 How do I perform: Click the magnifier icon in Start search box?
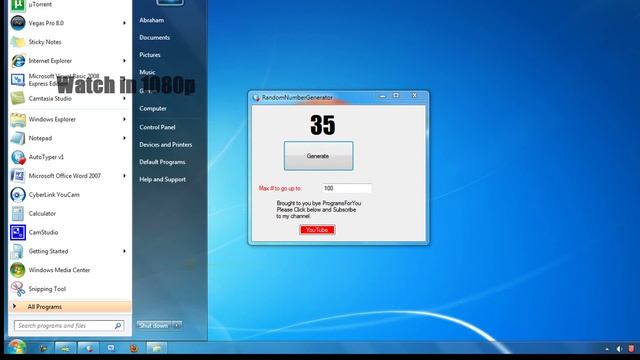118,325
